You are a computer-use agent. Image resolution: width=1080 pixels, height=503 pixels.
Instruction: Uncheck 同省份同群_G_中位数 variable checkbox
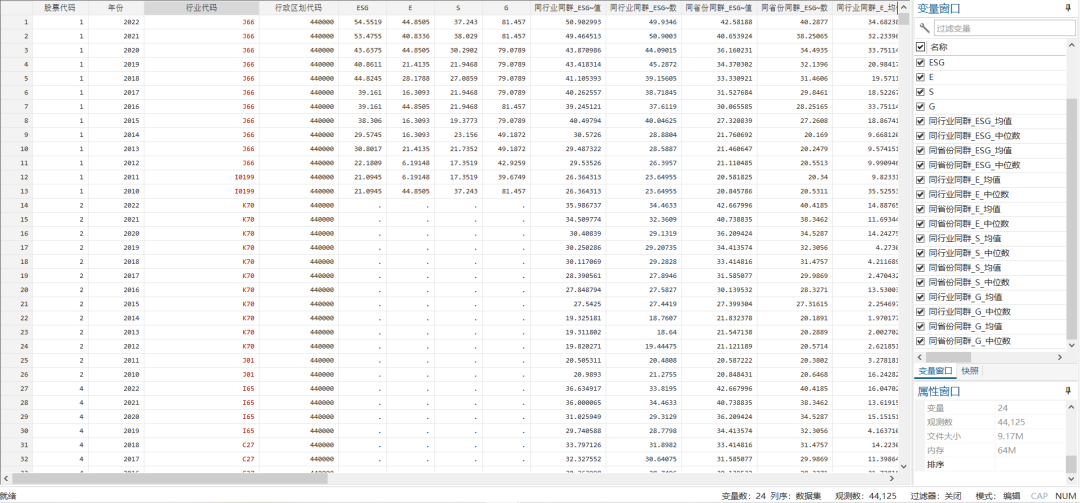click(921, 341)
